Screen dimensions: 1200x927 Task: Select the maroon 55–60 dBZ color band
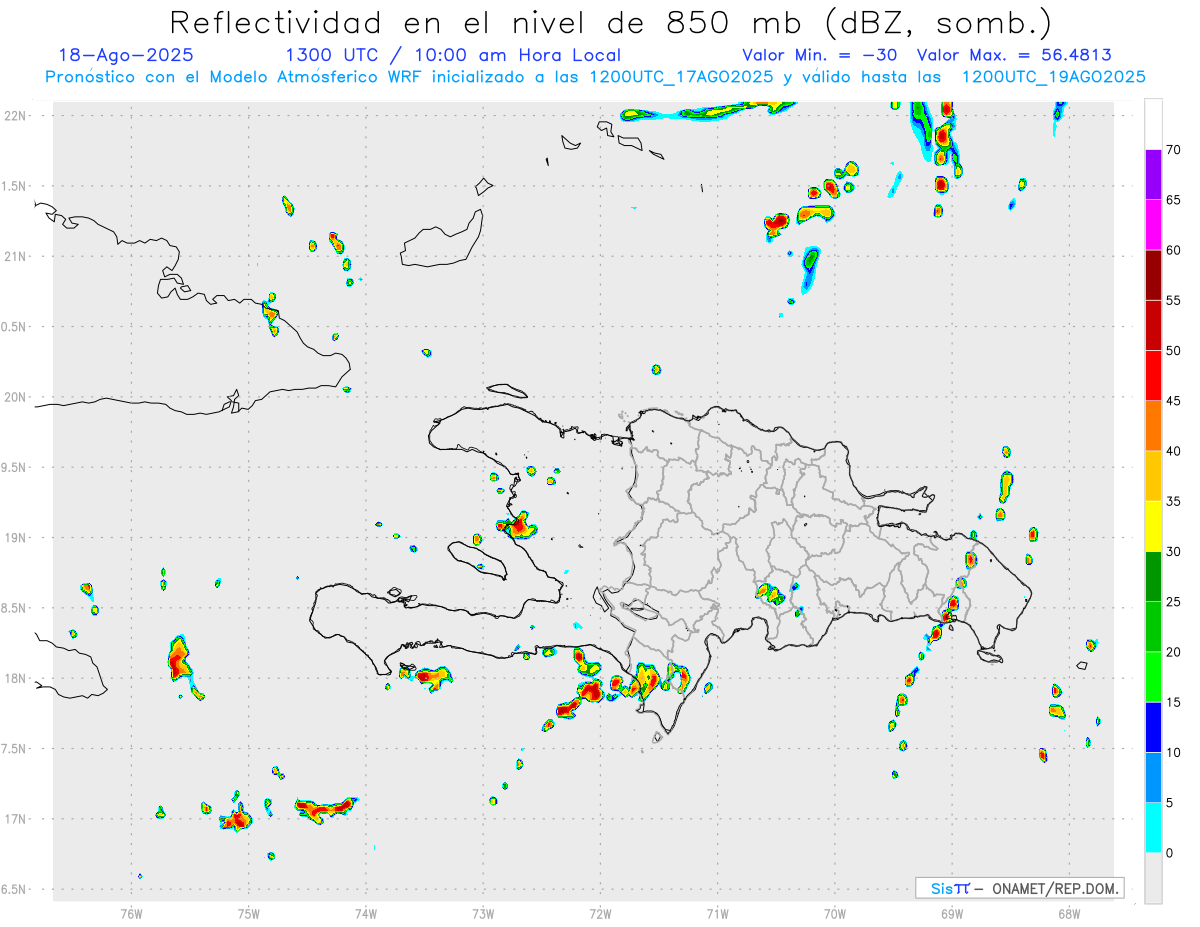click(1153, 275)
